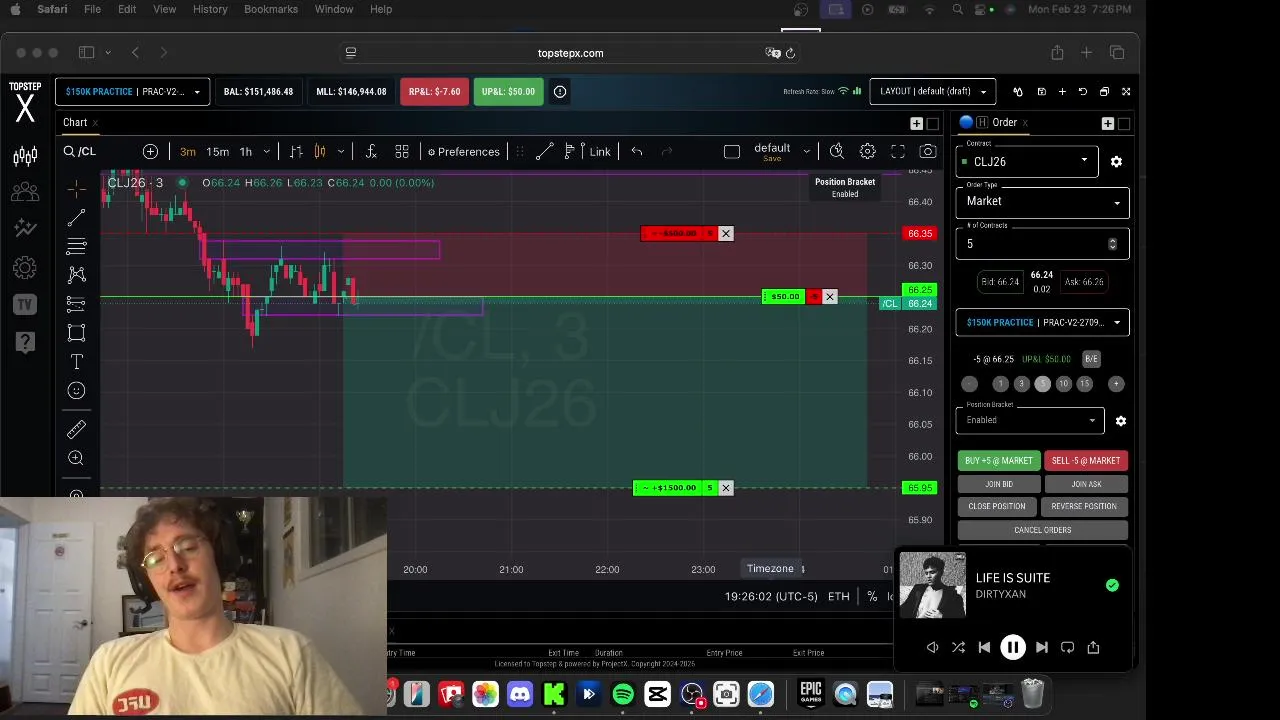Viewport: 1280px width, 720px height.
Task: Set quantity preset to 15 contracts
Action: 1084,384
